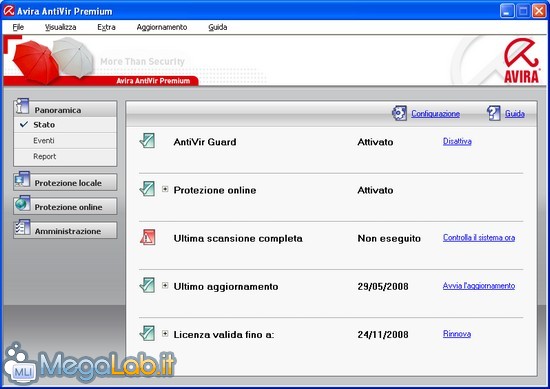Open the Amministrazione section
The height and width of the screenshot is (389, 550).
(65, 230)
